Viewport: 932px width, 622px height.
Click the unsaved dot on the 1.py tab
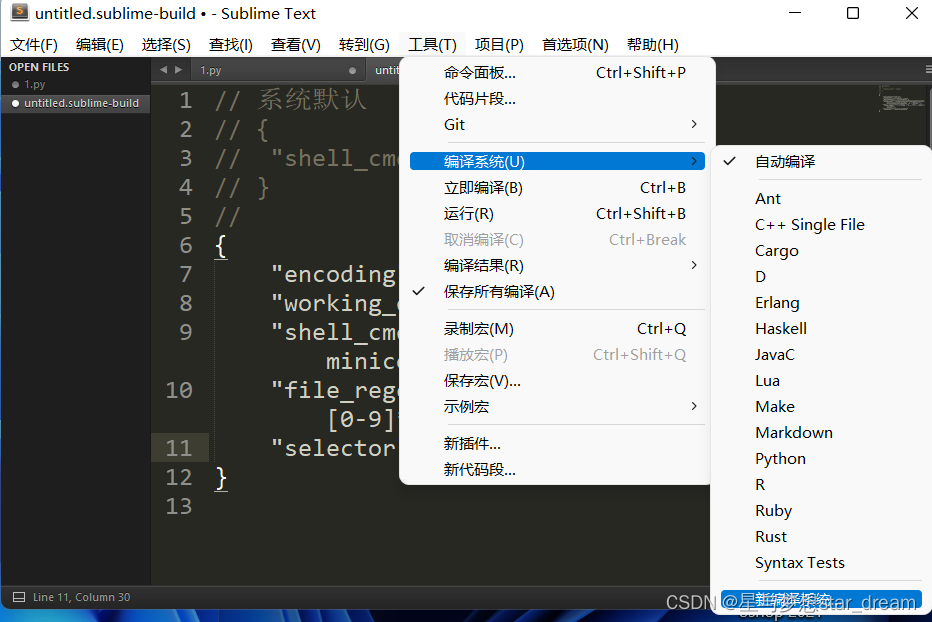point(351,70)
